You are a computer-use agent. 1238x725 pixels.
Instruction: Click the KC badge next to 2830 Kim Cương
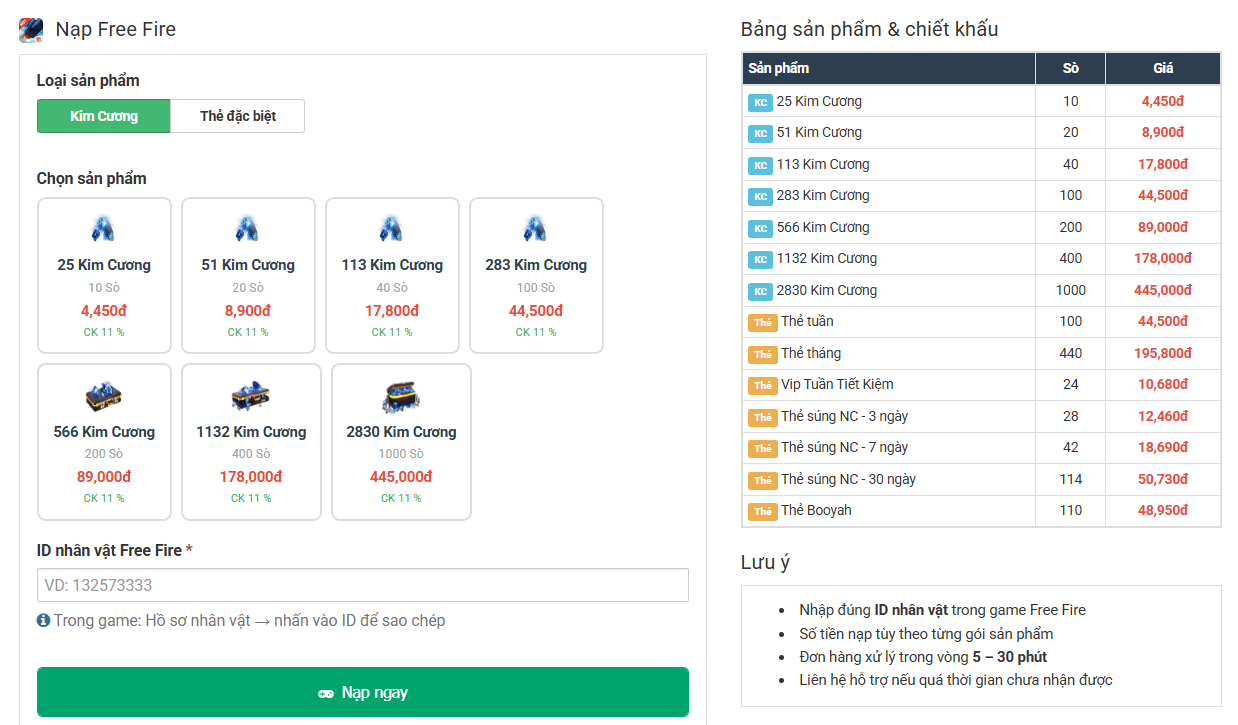[760, 291]
